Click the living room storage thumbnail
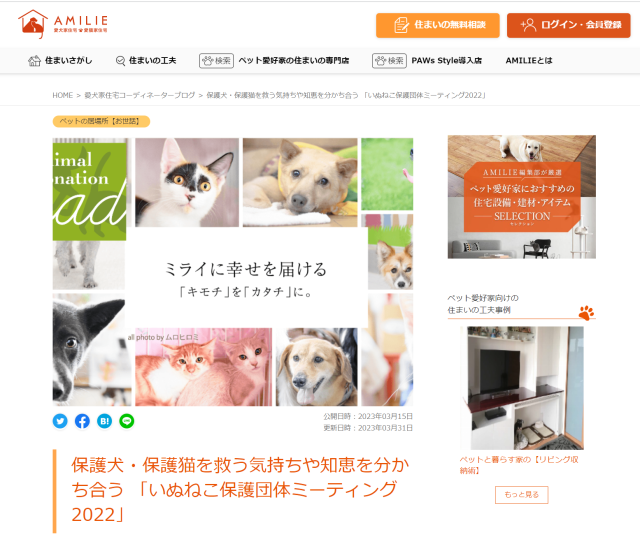640x537 pixels. click(x=522, y=388)
